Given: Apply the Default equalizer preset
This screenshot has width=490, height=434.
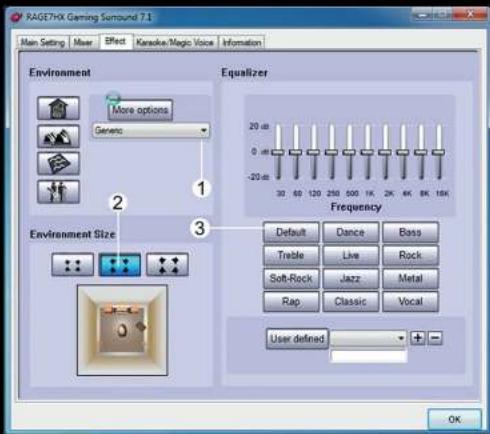Looking at the screenshot, I should point(291,232).
